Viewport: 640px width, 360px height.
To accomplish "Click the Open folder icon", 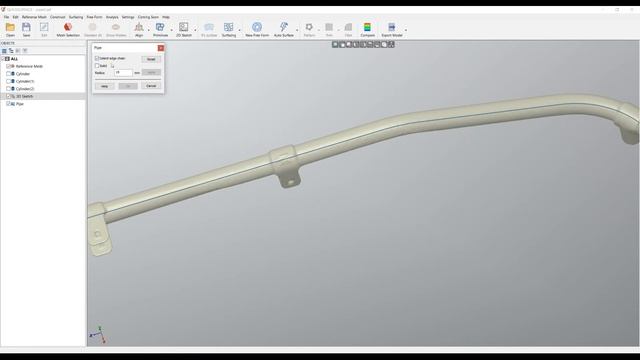I will (x=10, y=27).
